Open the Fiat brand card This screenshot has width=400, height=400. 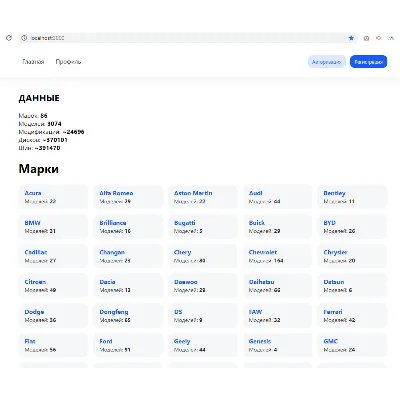point(53,345)
